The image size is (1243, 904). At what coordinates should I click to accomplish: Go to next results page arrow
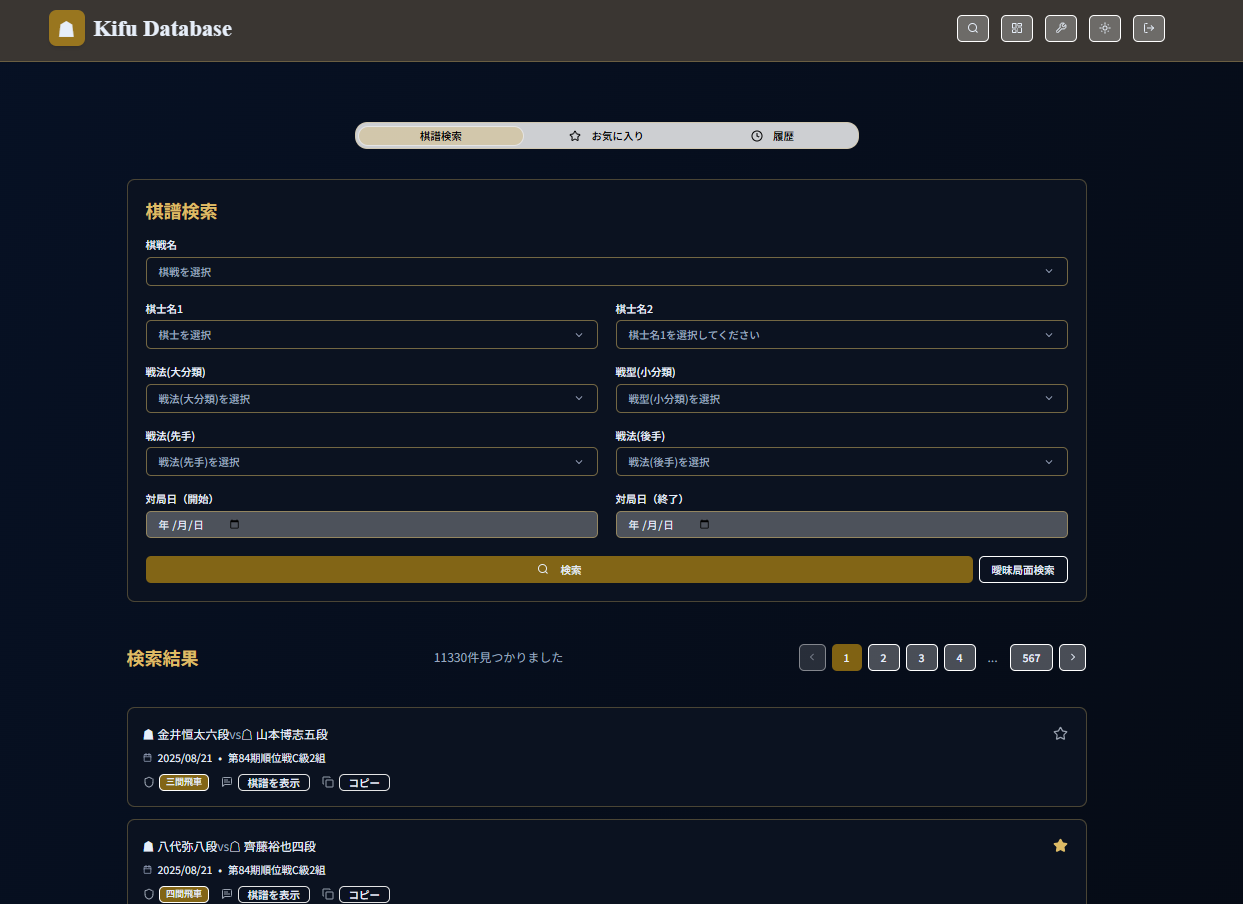(1072, 658)
